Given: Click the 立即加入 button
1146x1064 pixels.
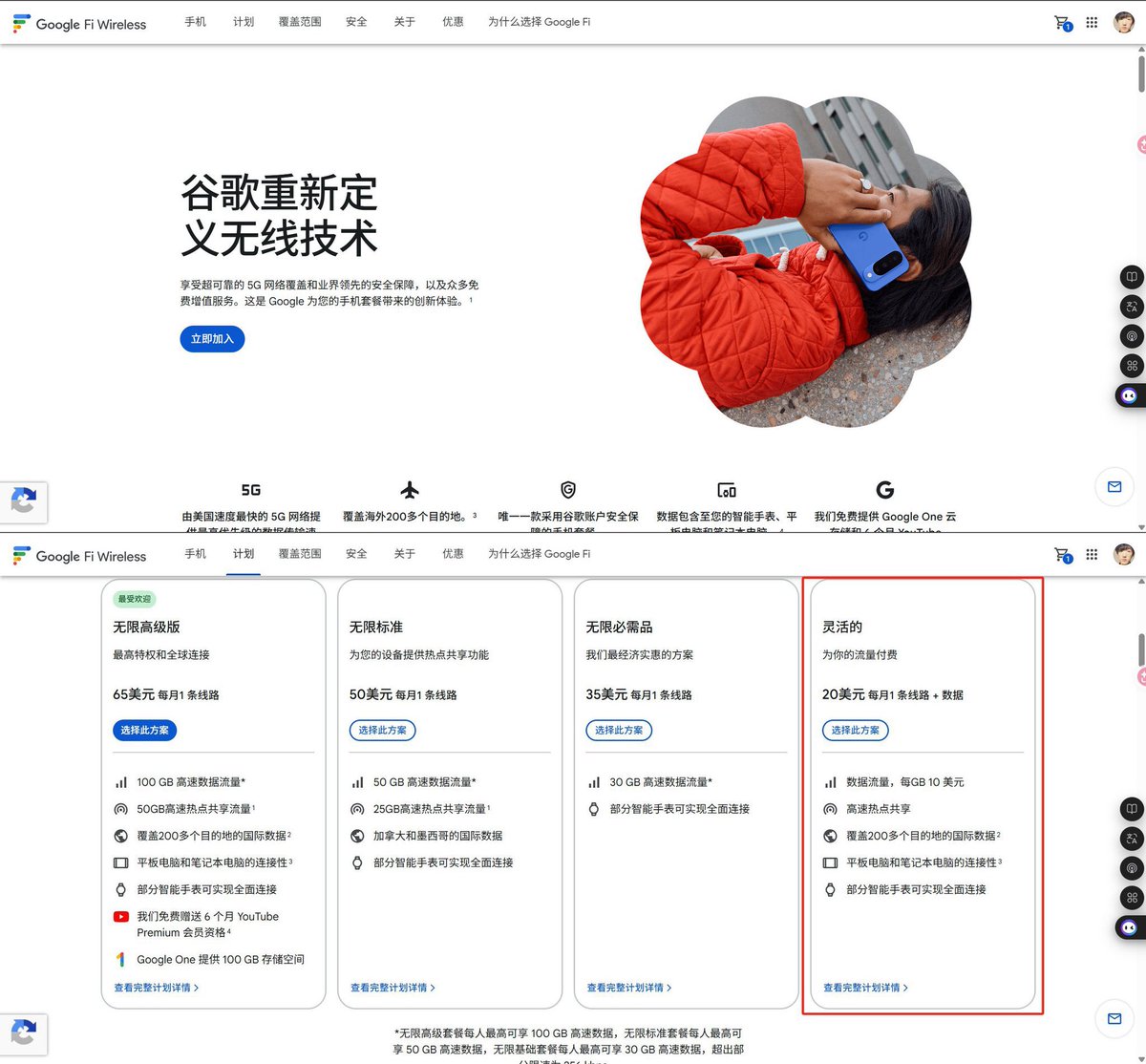Looking at the screenshot, I should pyautogui.click(x=212, y=339).
